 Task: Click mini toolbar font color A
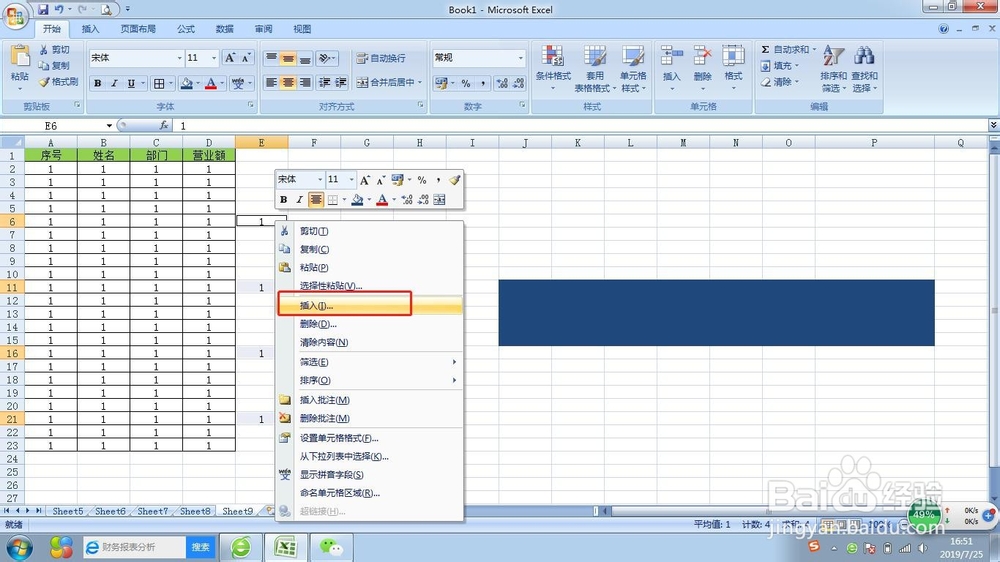coord(382,200)
